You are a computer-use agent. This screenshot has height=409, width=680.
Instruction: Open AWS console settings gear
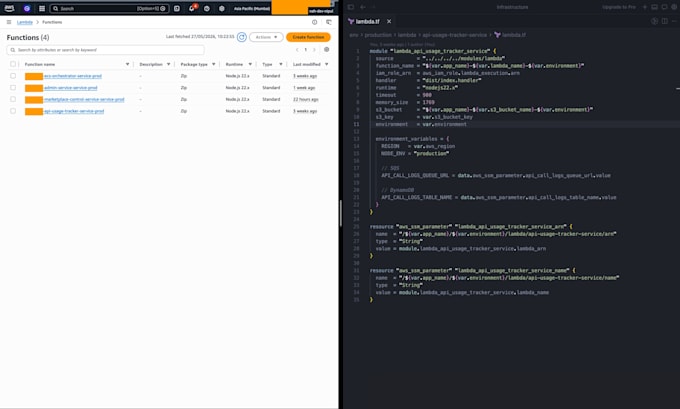(222, 8)
